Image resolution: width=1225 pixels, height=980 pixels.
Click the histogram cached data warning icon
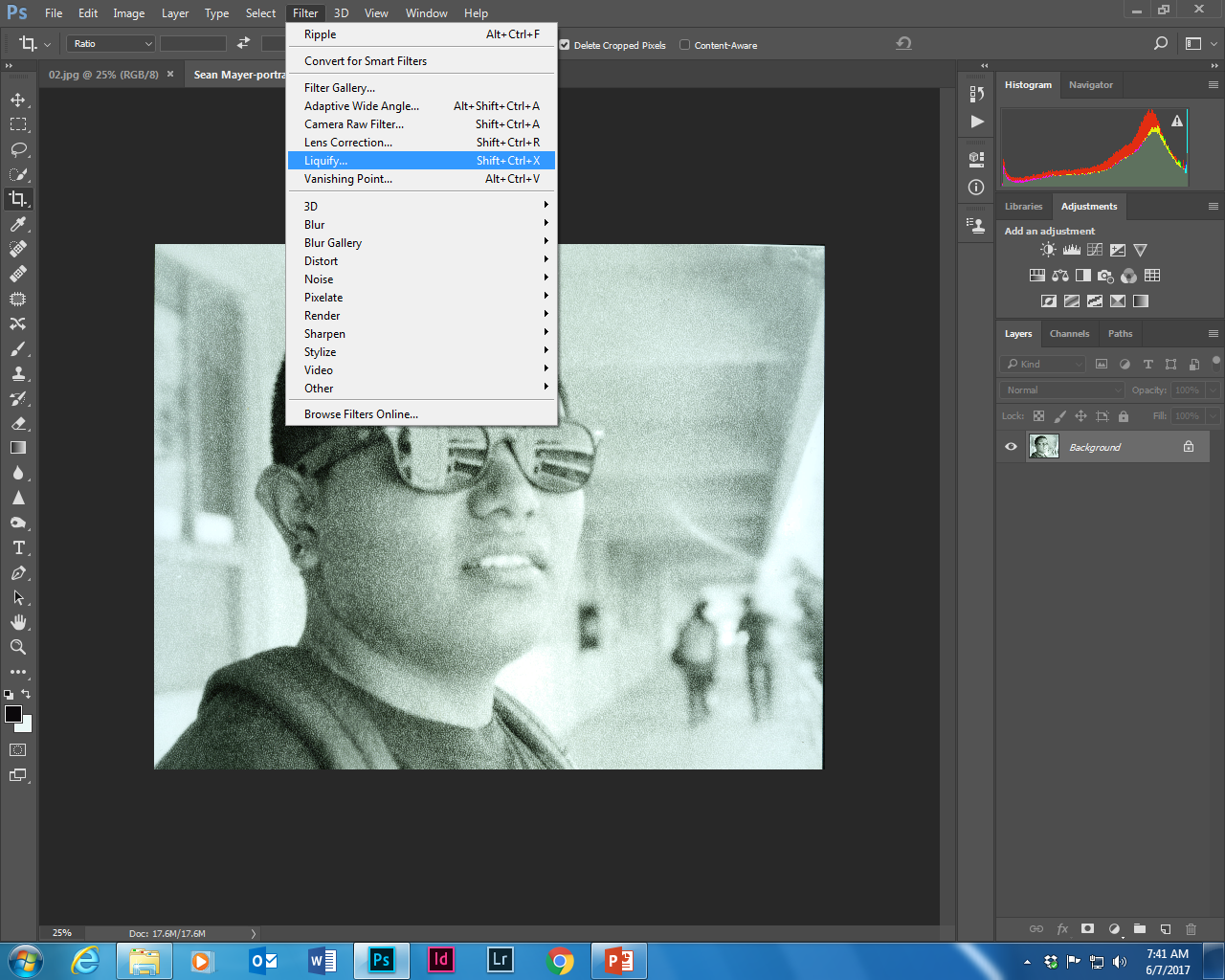pos(1177,121)
